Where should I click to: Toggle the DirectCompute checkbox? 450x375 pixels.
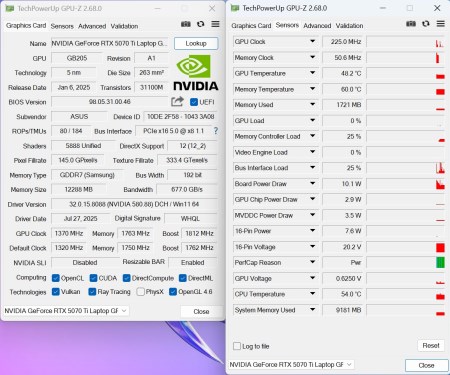click(x=126, y=278)
